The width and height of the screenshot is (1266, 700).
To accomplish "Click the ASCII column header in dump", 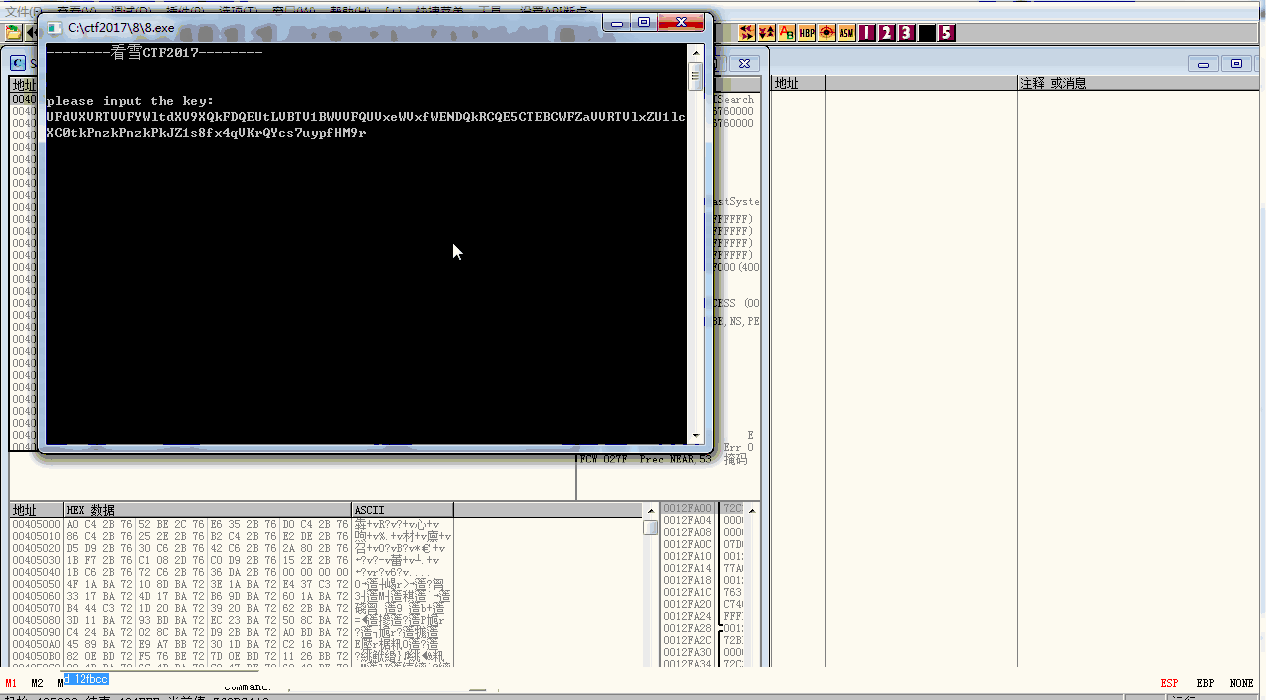I will pyautogui.click(x=402, y=510).
